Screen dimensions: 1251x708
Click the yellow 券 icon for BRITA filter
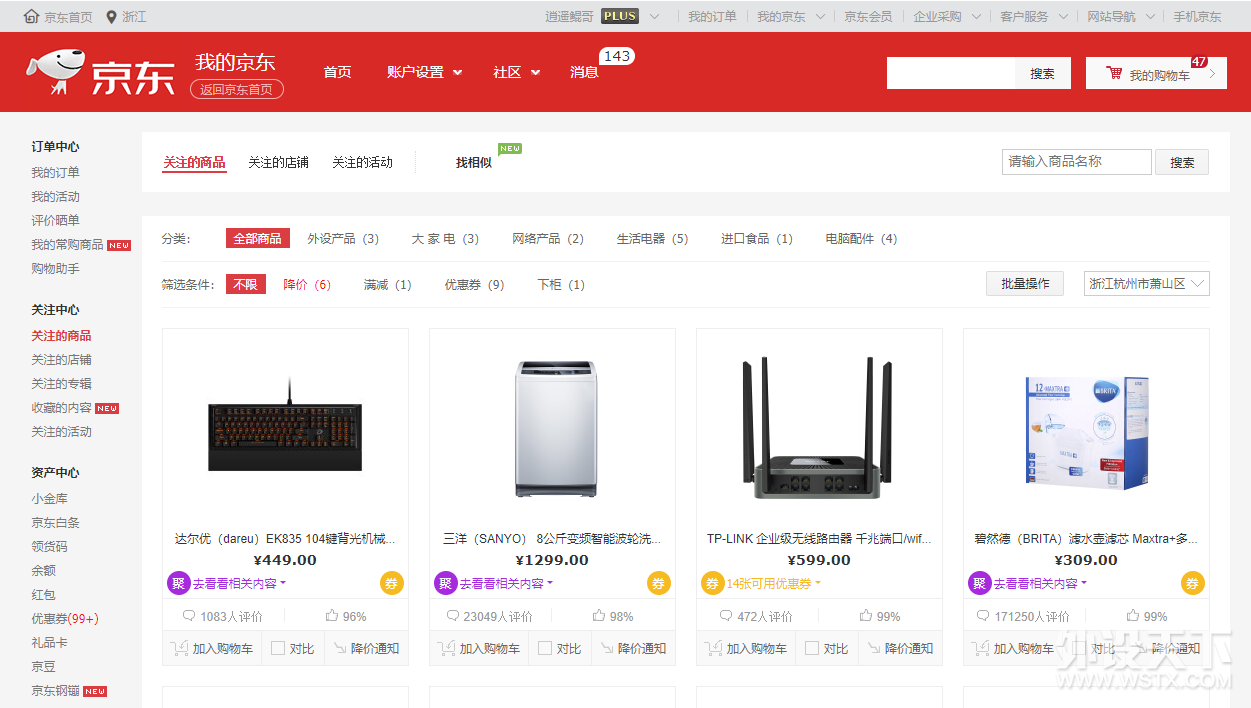pos(1193,583)
